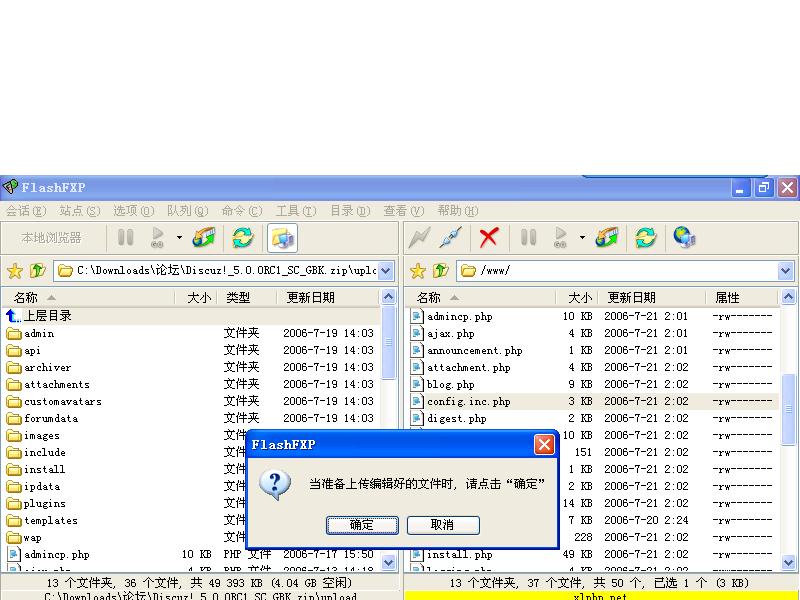Sort the local pane by 名称 column
800x600 pixels.
click(89, 297)
